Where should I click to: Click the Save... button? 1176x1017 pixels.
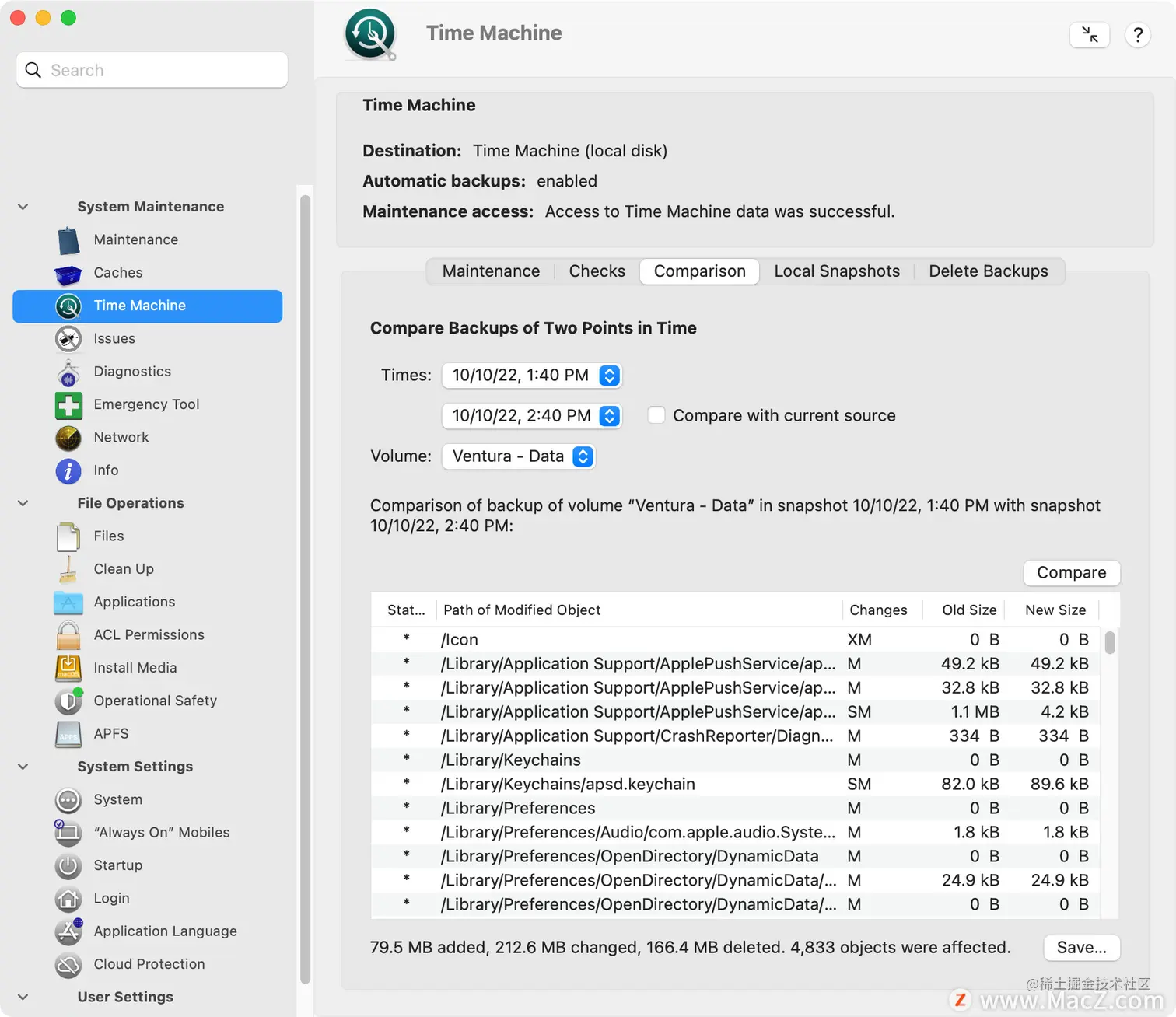[x=1081, y=948]
